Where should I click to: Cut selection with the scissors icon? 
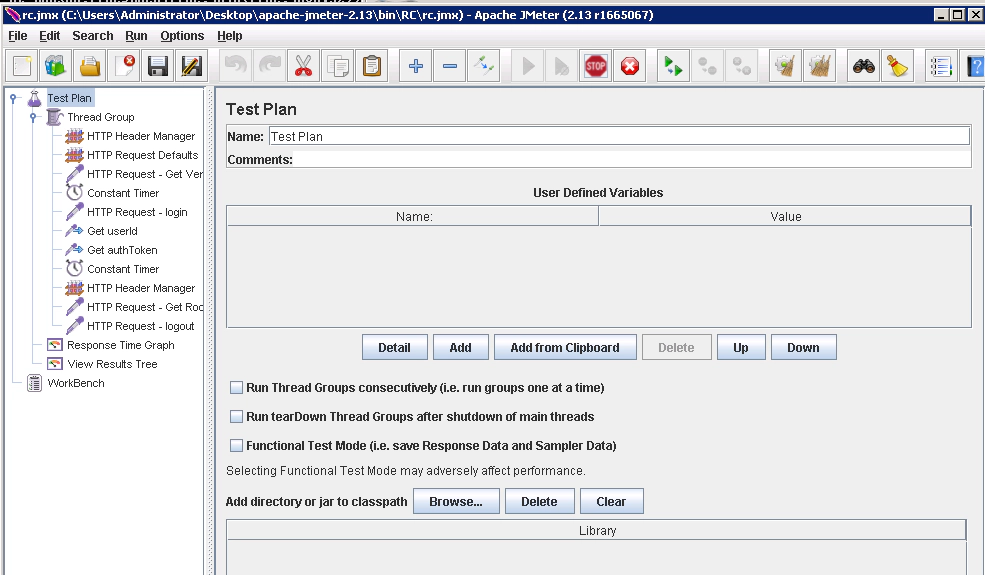tap(303, 65)
